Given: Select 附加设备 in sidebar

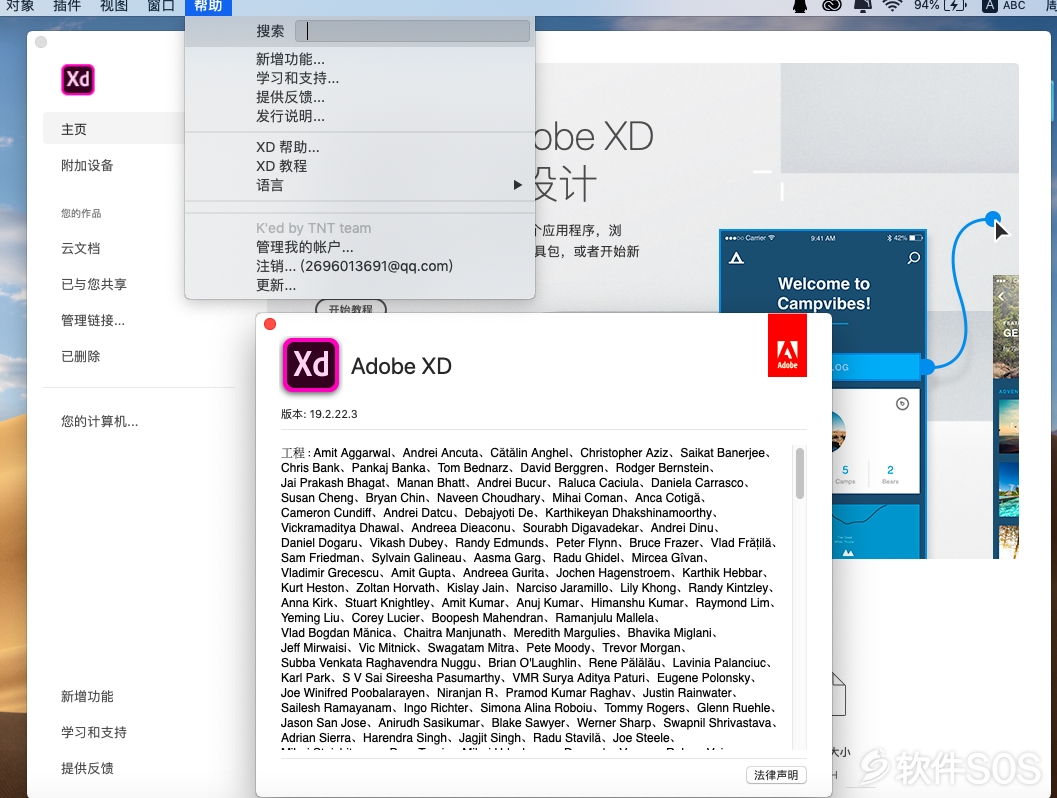Looking at the screenshot, I should coord(87,165).
